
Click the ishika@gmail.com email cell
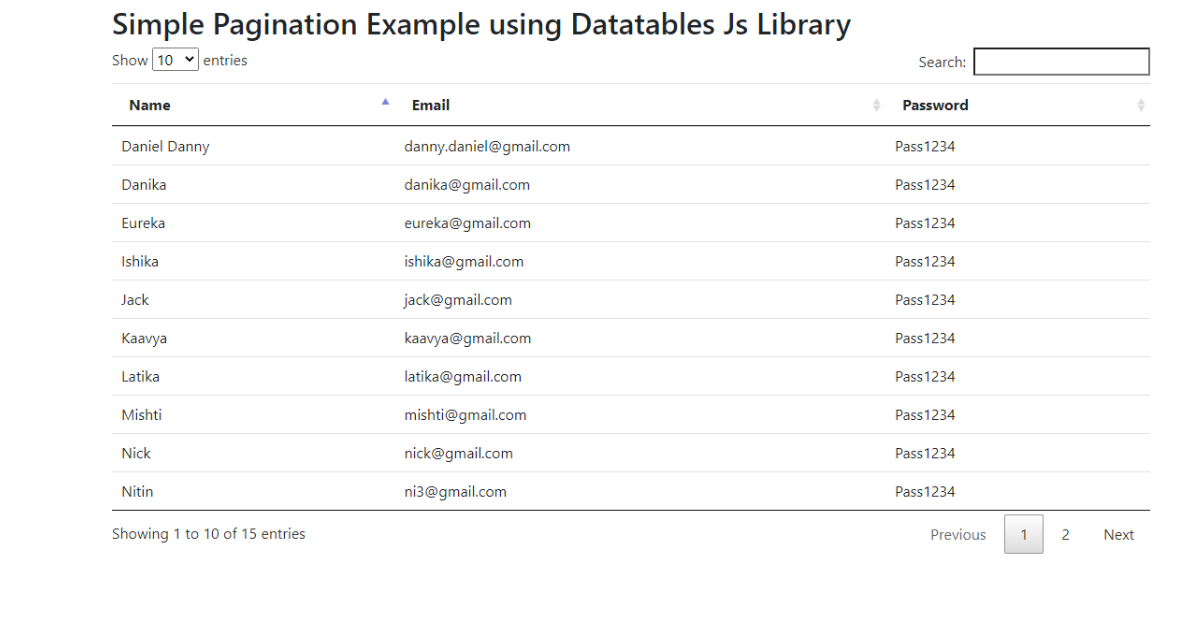point(640,261)
